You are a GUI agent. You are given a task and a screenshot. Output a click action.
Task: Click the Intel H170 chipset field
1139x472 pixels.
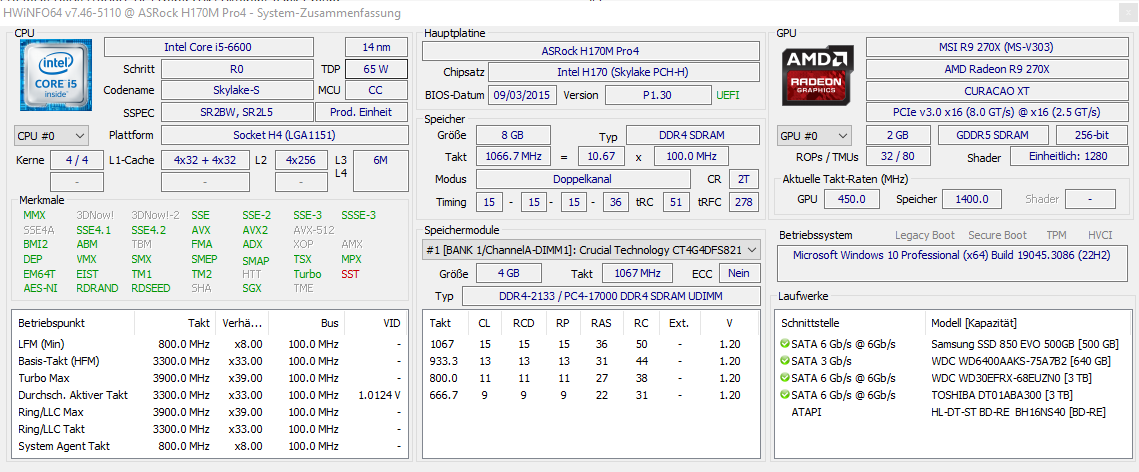(x=624, y=73)
